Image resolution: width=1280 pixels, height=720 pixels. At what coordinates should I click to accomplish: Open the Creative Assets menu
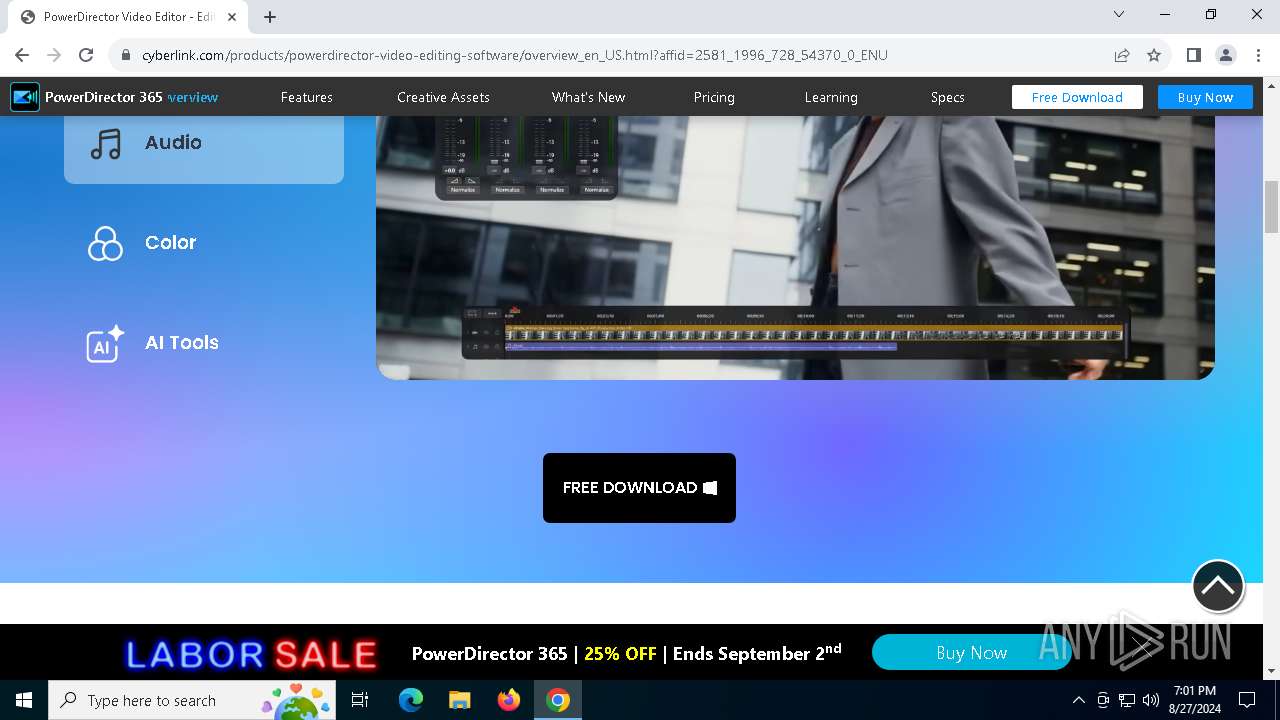(443, 97)
